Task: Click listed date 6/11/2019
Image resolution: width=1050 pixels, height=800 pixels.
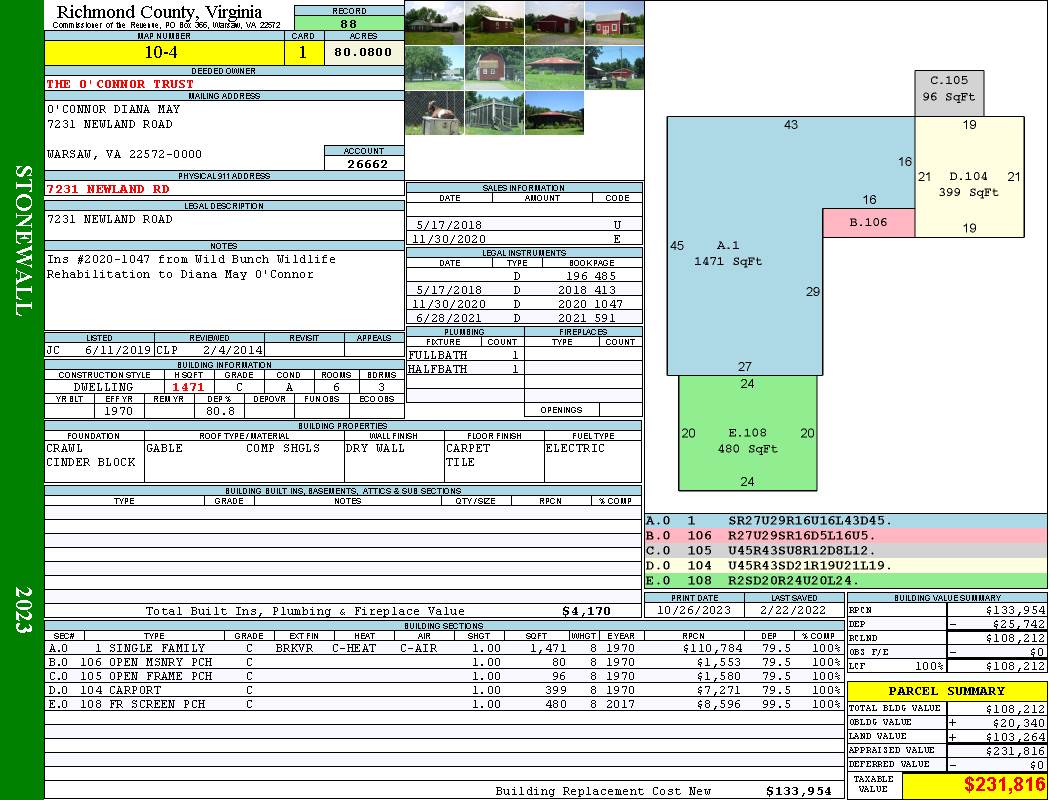Action: coord(118,349)
